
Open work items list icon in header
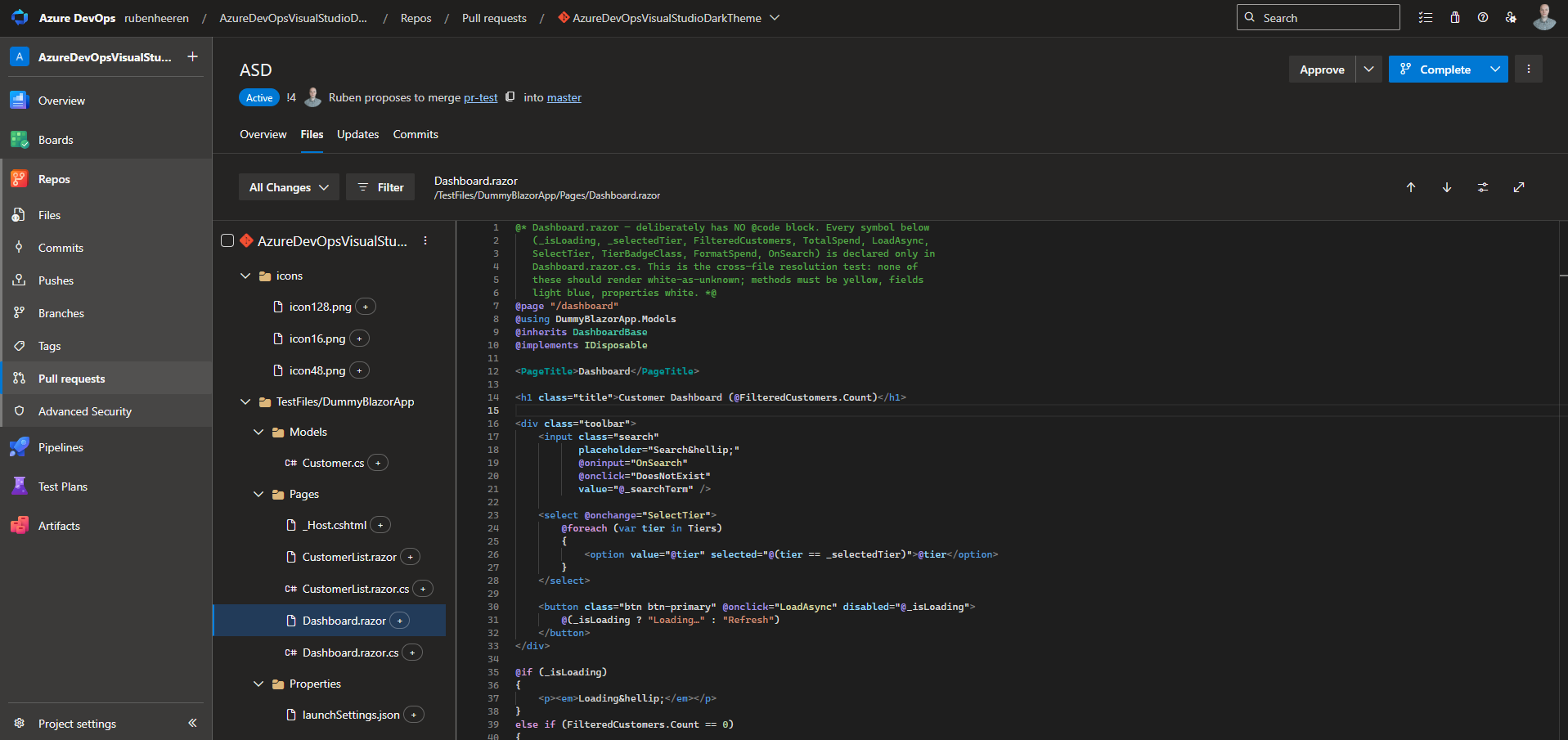click(x=1426, y=17)
